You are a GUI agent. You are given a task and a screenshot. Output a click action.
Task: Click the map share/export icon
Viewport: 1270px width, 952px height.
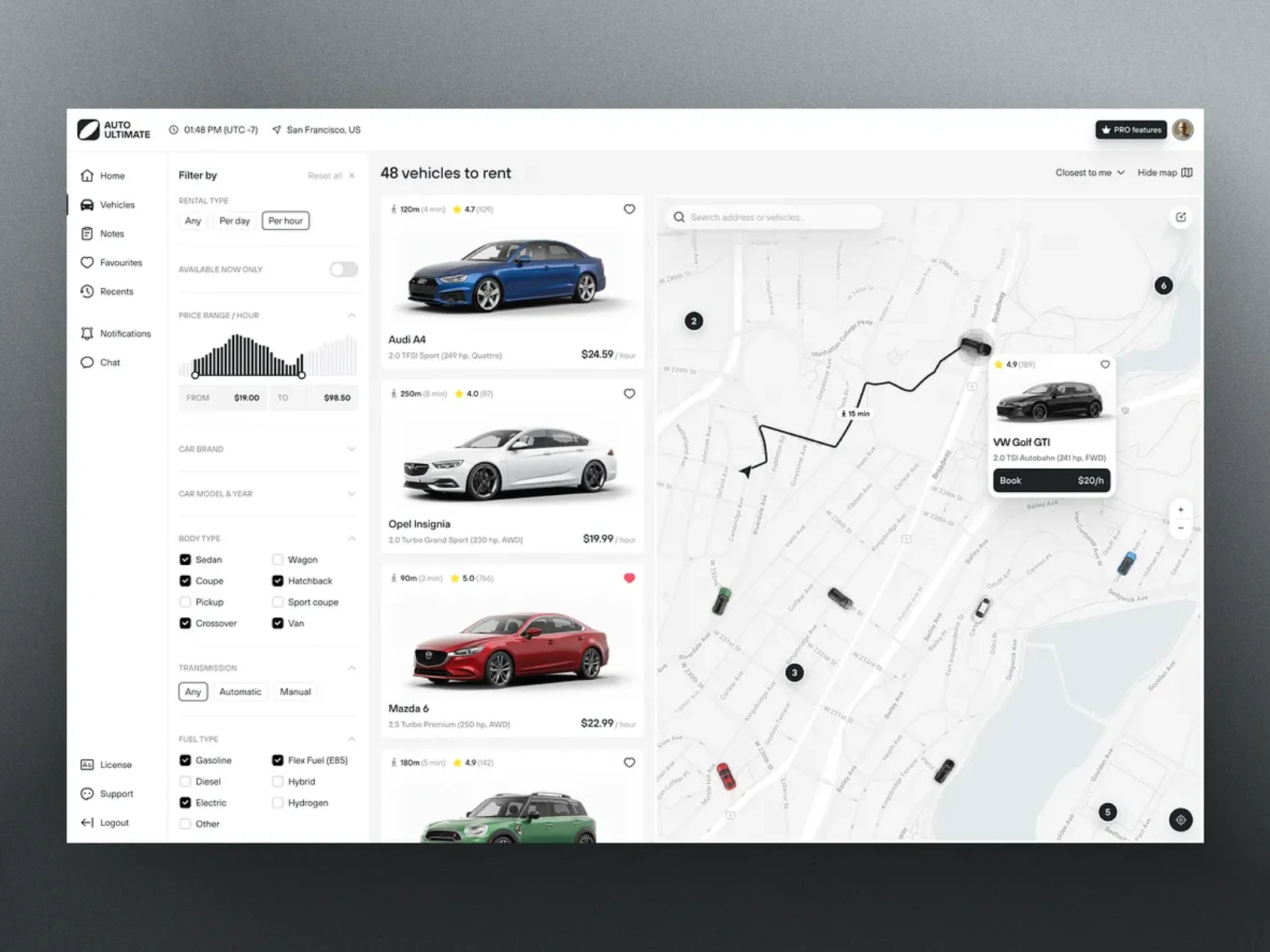coord(1181,217)
